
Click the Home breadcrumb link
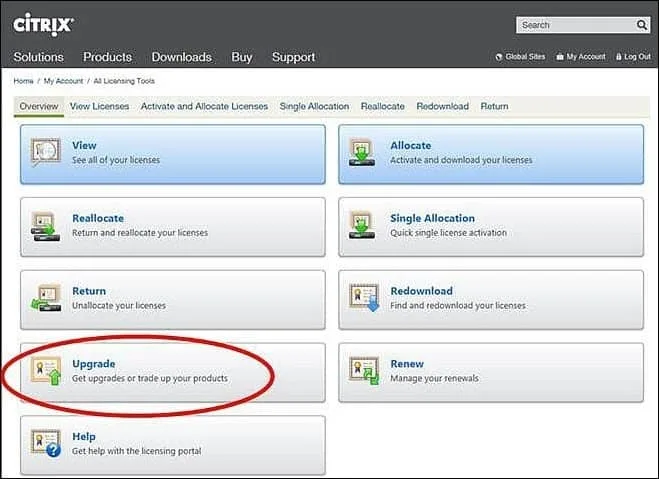click(x=24, y=81)
